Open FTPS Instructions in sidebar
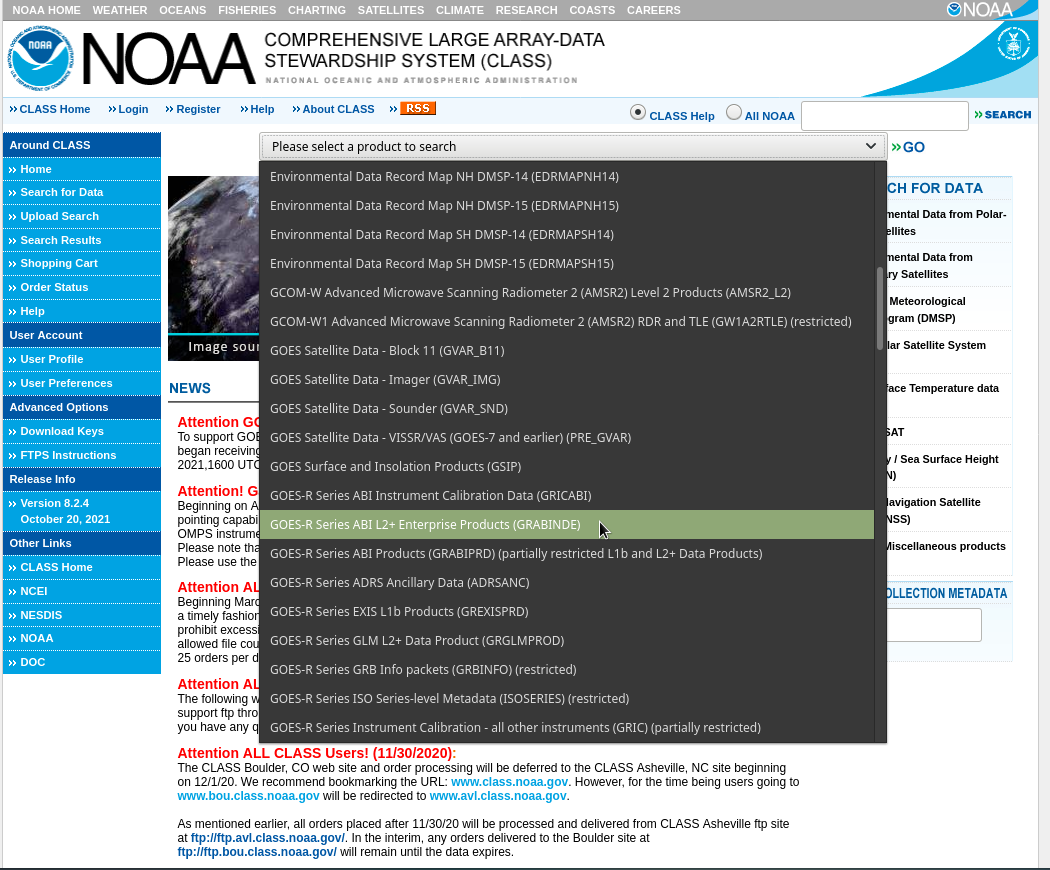 [x=68, y=455]
